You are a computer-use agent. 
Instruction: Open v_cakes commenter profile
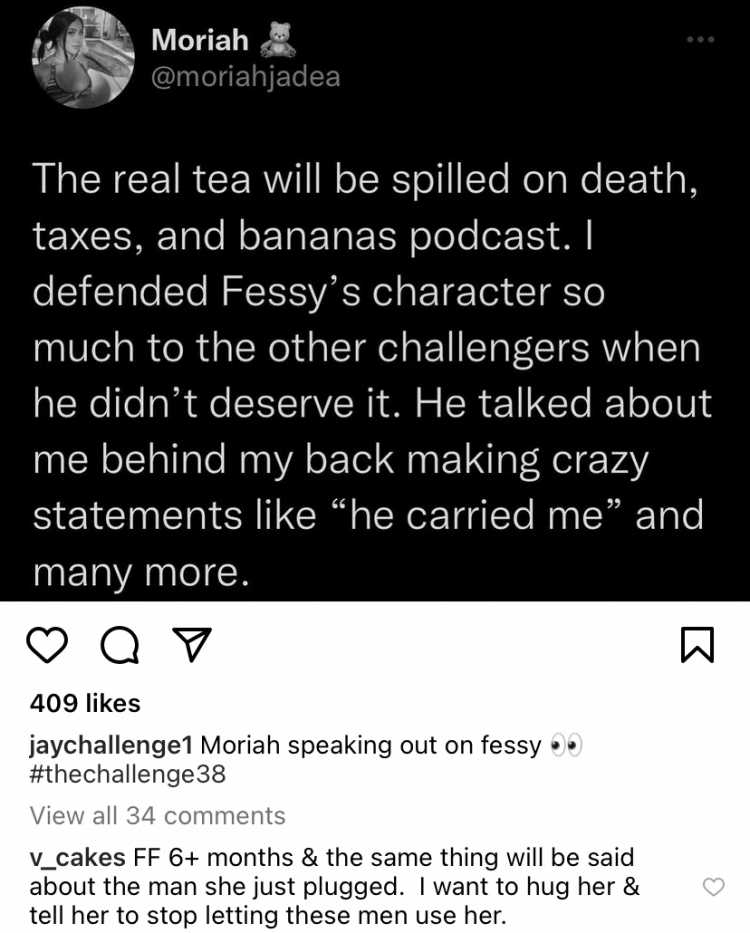pyautogui.click(x=77, y=858)
